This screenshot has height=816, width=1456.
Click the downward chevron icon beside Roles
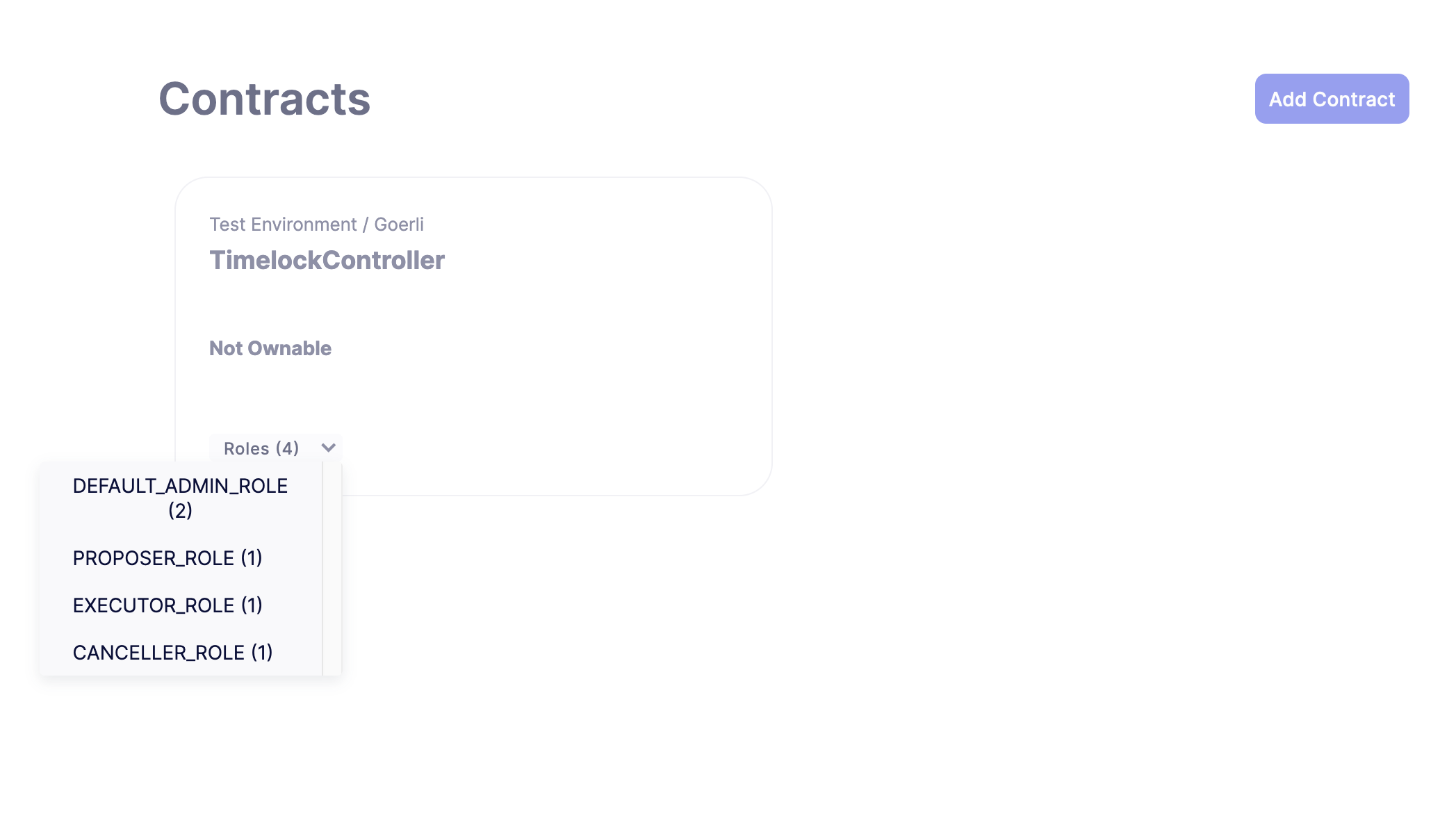[x=328, y=448]
